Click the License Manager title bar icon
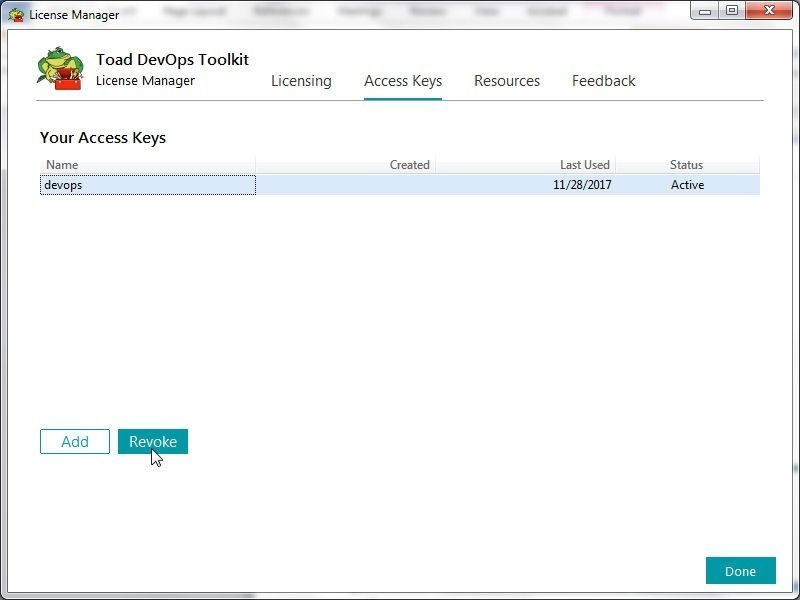Screen dimensions: 800x600 click(16, 14)
